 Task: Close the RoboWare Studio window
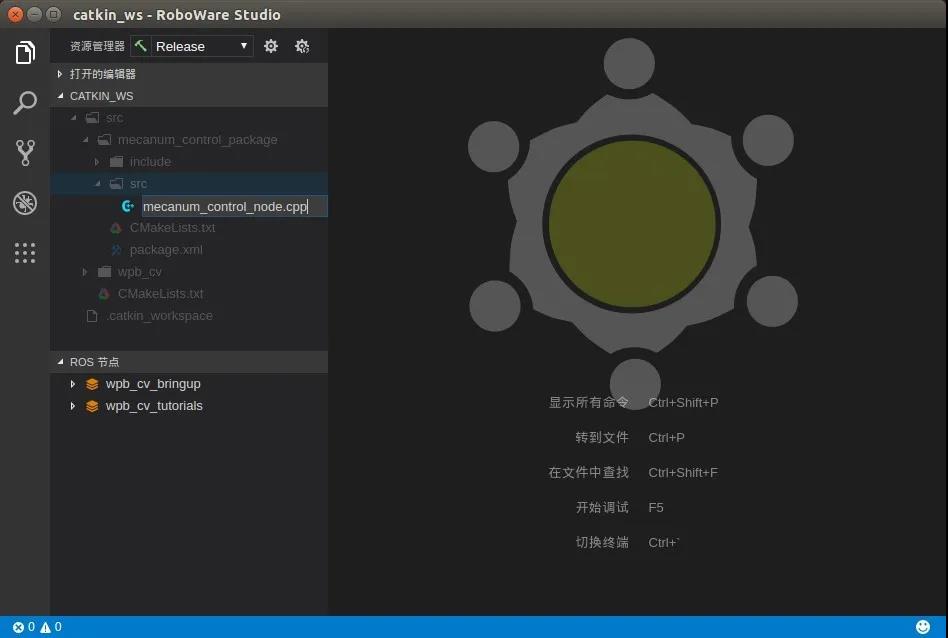16,14
